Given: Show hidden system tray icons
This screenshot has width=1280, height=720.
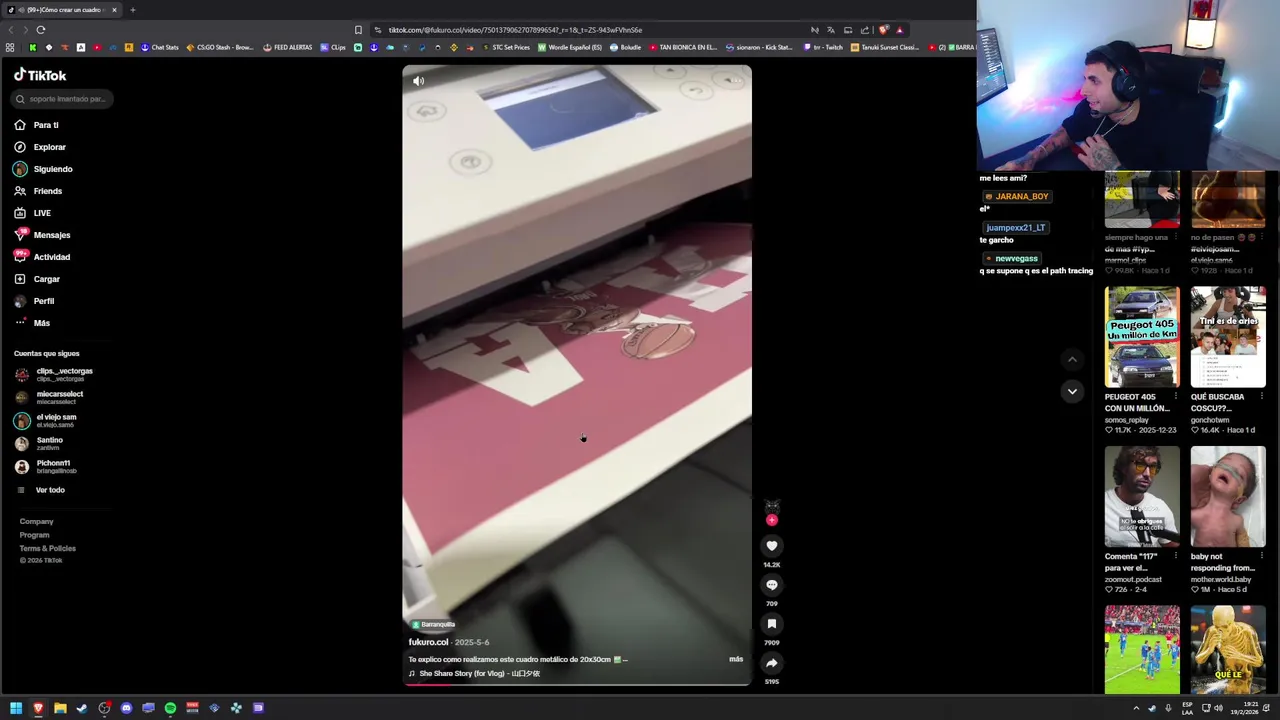Looking at the screenshot, I should (1136, 708).
